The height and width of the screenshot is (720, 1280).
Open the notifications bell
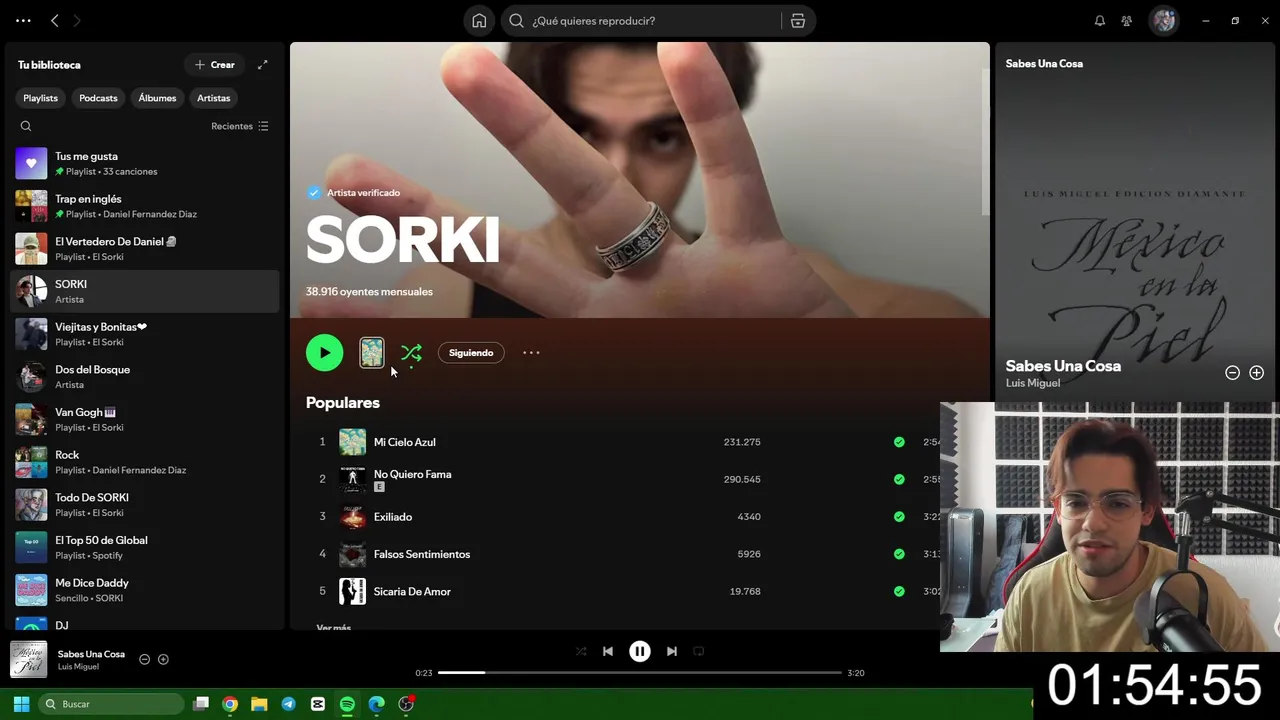click(1100, 21)
